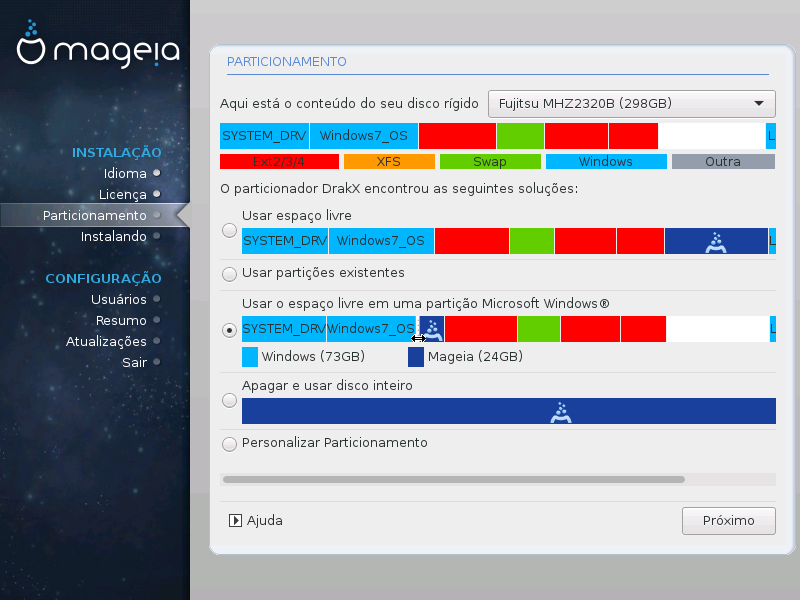Open the Fujitsu MHZ2320B disk dropdown
The image size is (800, 600).
coord(631,103)
